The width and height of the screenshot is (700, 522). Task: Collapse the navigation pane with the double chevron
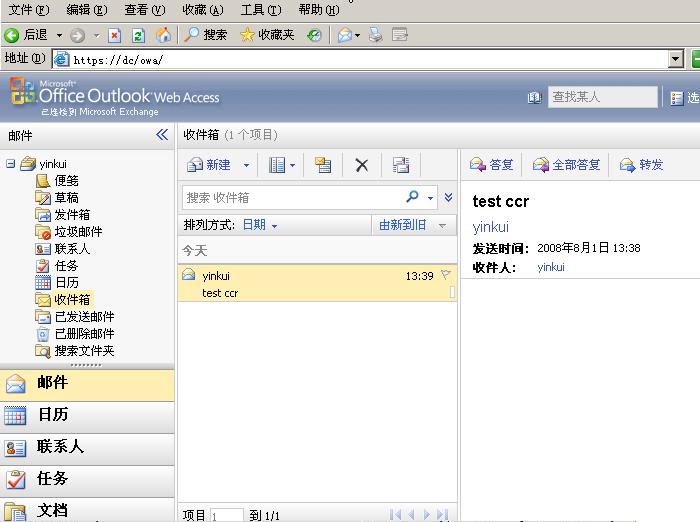click(x=162, y=134)
